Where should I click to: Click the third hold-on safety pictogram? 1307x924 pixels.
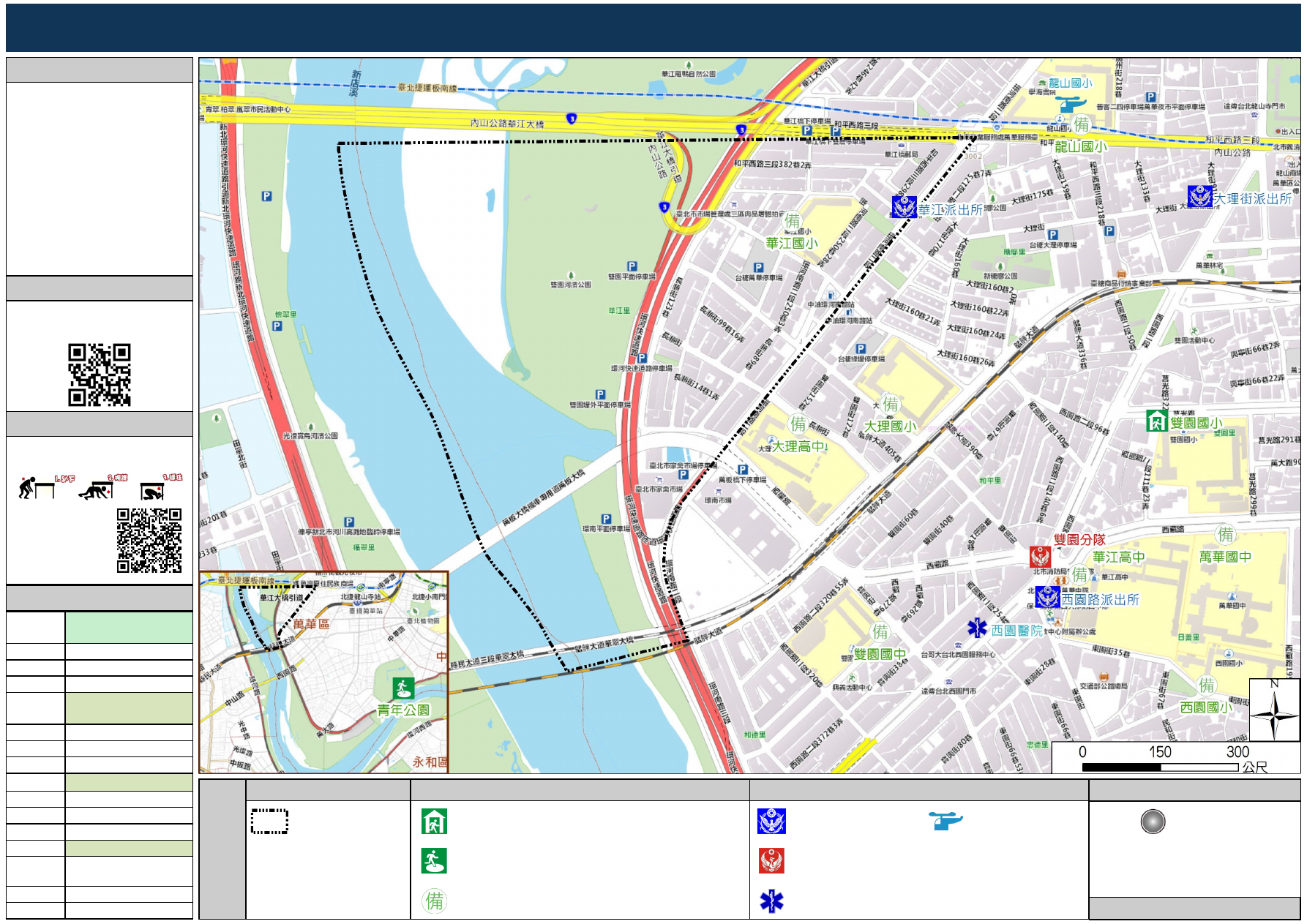tap(160, 487)
